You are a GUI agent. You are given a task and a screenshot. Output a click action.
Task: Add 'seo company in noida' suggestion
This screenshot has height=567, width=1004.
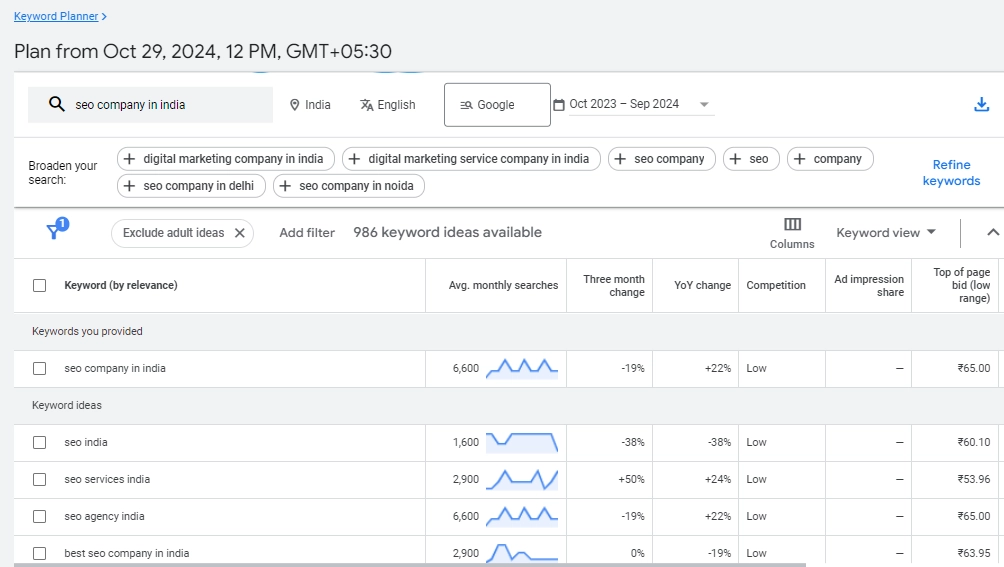click(349, 186)
